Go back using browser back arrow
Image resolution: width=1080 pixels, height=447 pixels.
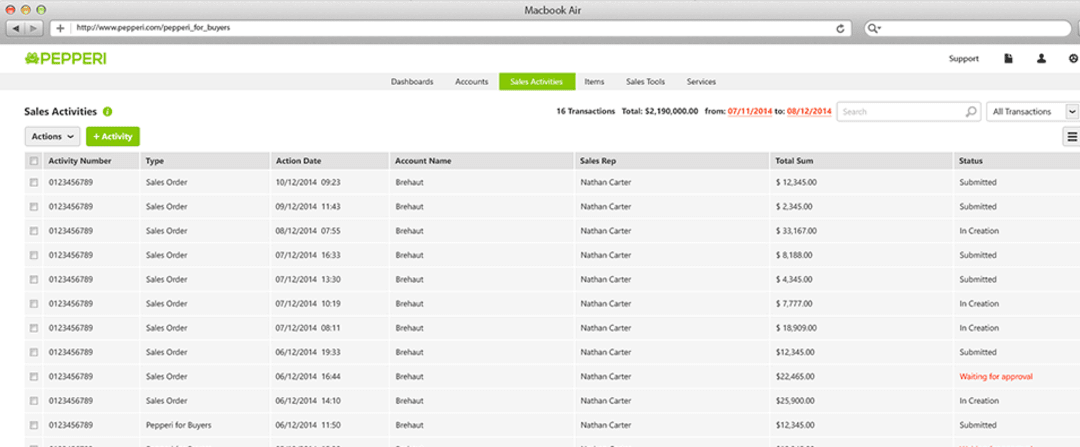pos(17,28)
